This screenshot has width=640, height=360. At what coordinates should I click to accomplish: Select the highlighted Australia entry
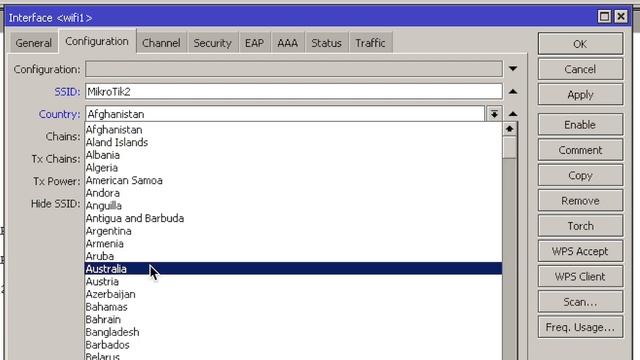click(293, 269)
